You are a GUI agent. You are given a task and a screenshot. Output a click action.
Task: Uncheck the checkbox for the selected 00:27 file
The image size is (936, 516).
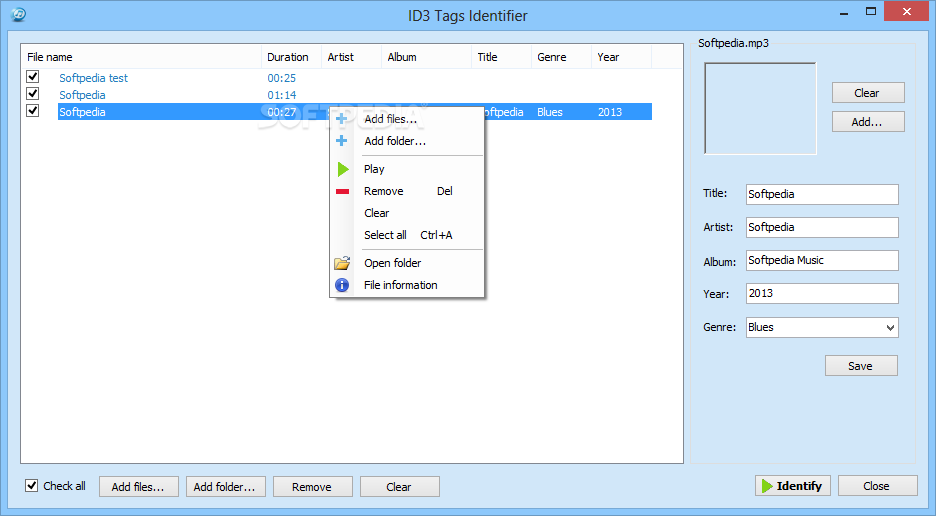(33, 110)
